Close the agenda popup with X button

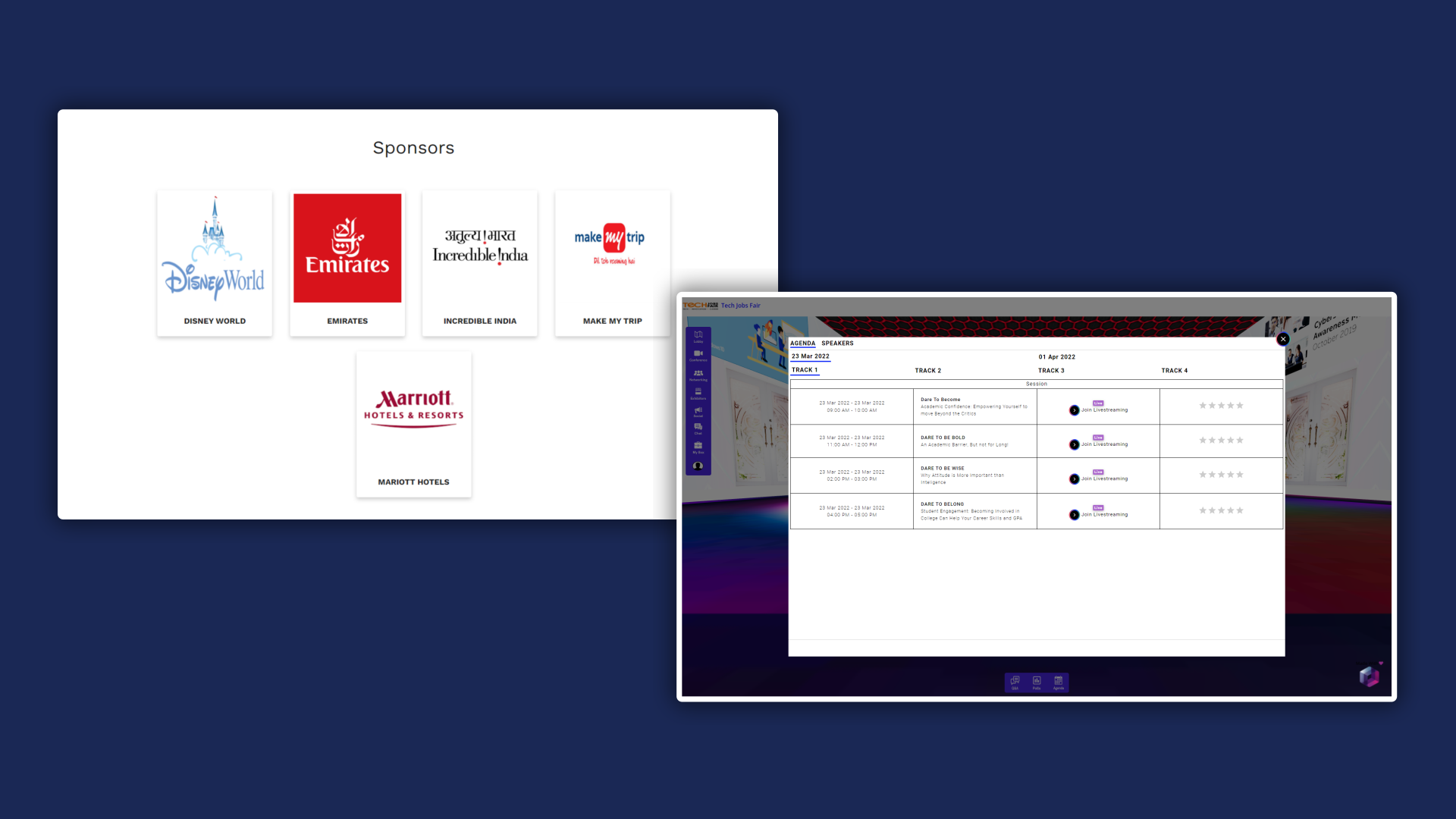point(1283,339)
